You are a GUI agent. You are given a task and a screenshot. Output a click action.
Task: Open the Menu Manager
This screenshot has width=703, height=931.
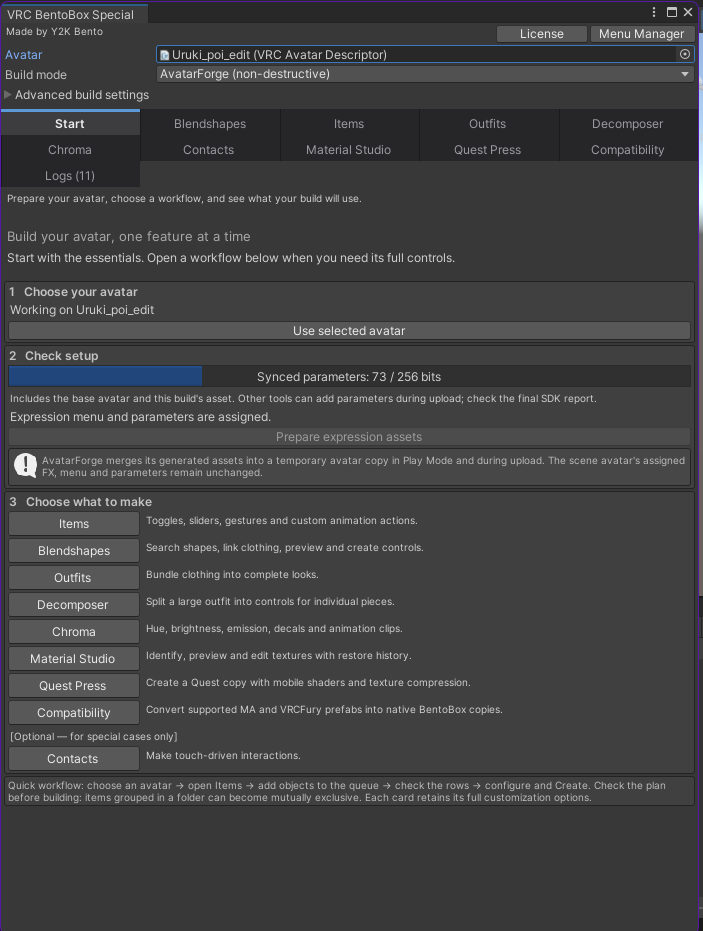(642, 34)
